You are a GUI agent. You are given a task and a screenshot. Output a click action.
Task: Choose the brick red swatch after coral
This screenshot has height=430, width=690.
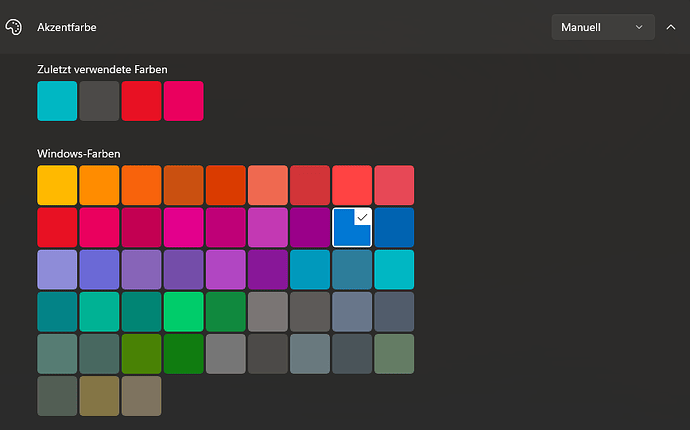pos(310,185)
